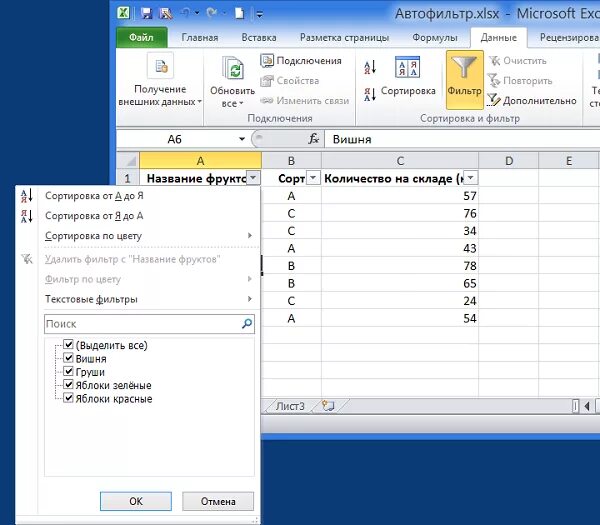Click the magnifier icon in search field
The image size is (600, 525).
click(x=247, y=324)
